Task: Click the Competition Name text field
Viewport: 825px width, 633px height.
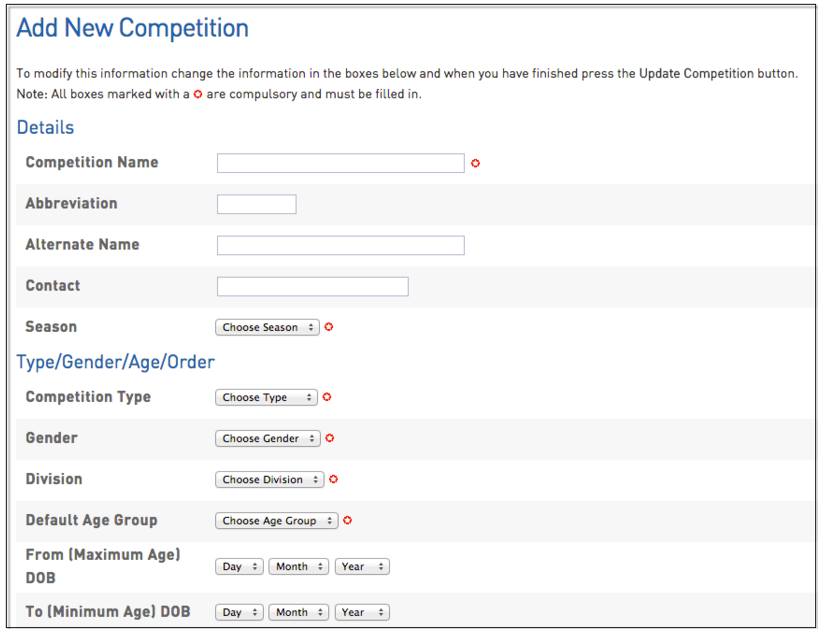Action: point(340,163)
